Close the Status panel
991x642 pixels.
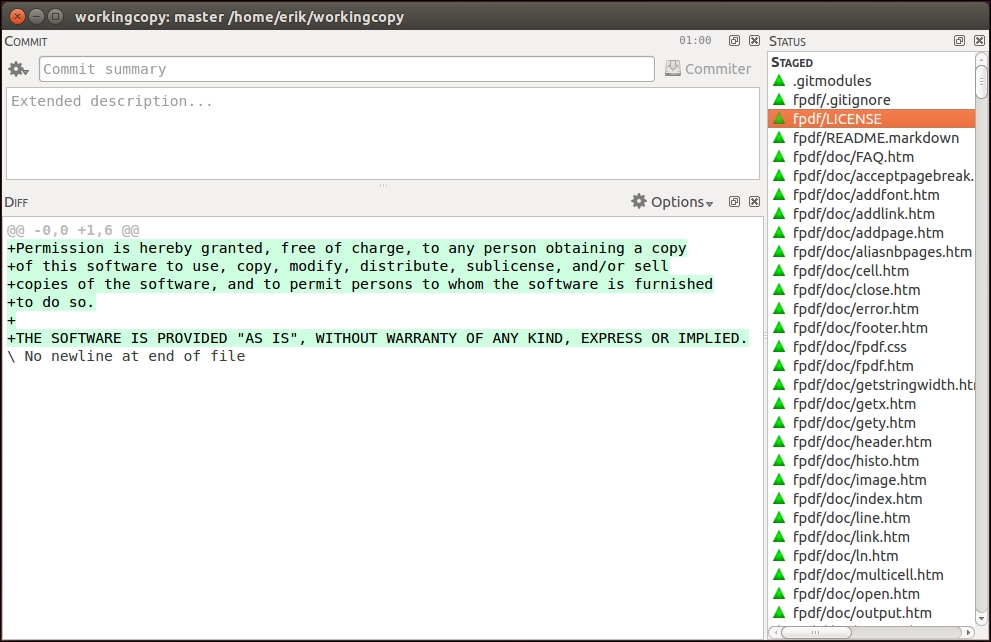click(x=979, y=40)
